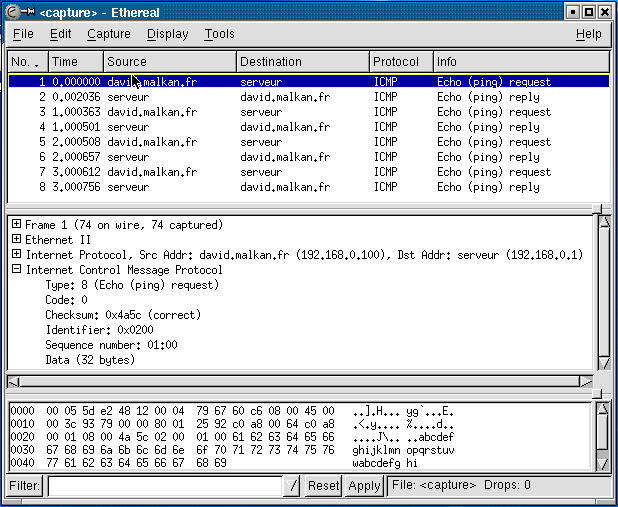
Task: Open the Capture menu
Action: pyautogui.click(x=108, y=34)
